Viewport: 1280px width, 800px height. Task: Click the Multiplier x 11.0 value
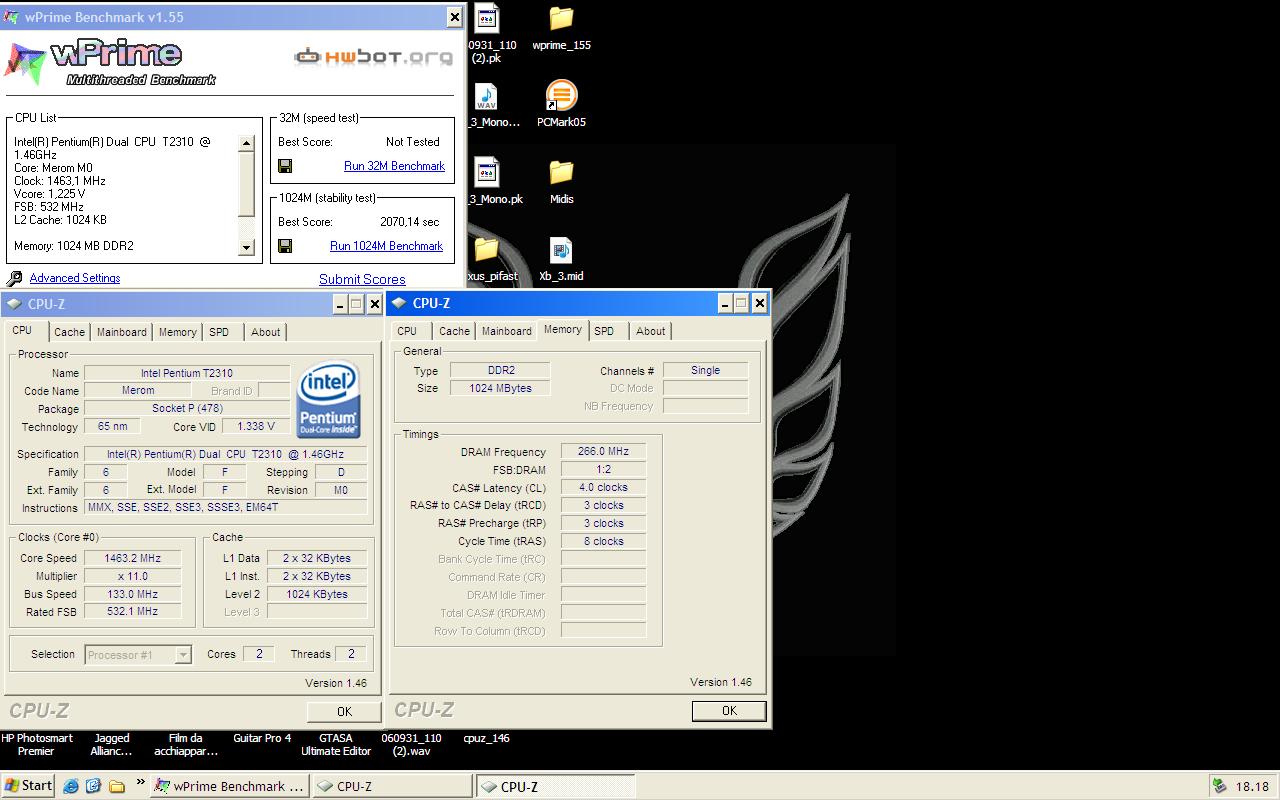tap(132, 576)
